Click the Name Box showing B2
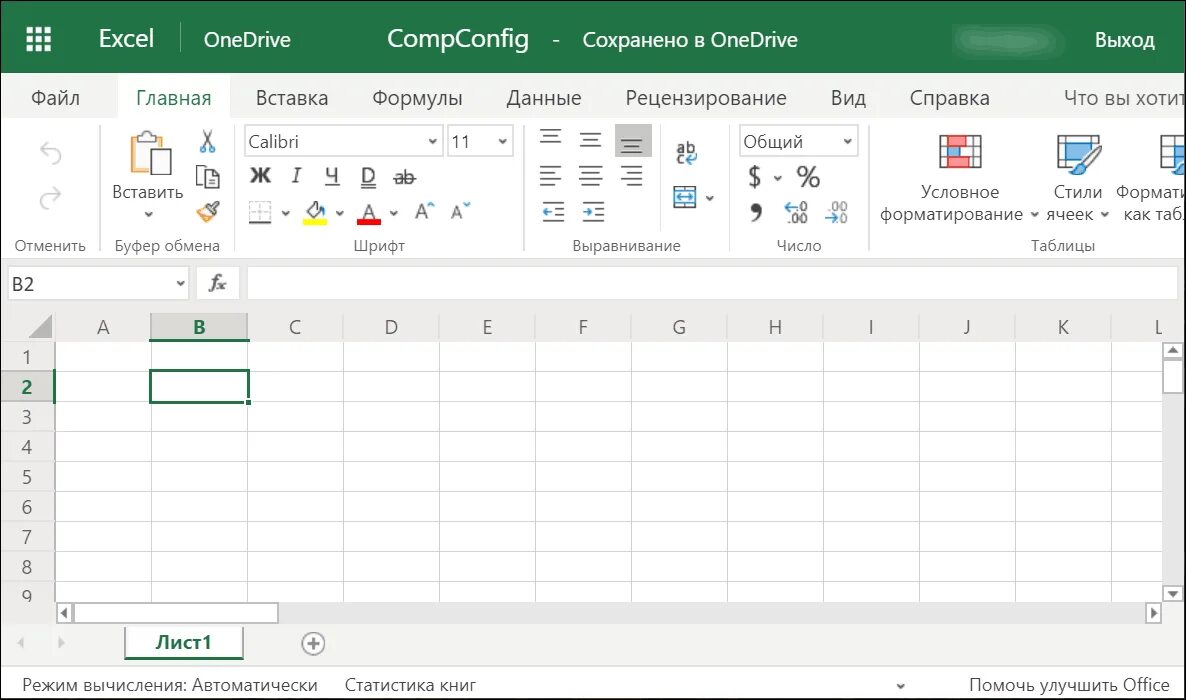 point(98,284)
